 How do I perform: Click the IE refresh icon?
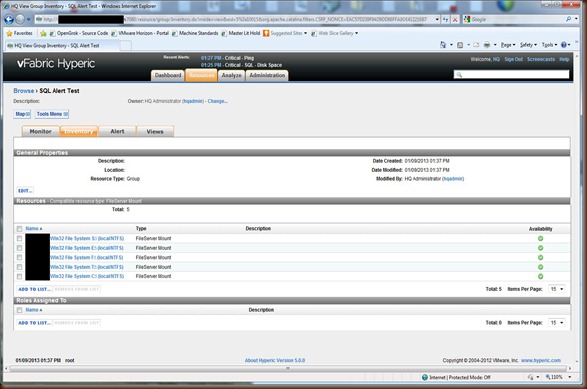[445, 19]
